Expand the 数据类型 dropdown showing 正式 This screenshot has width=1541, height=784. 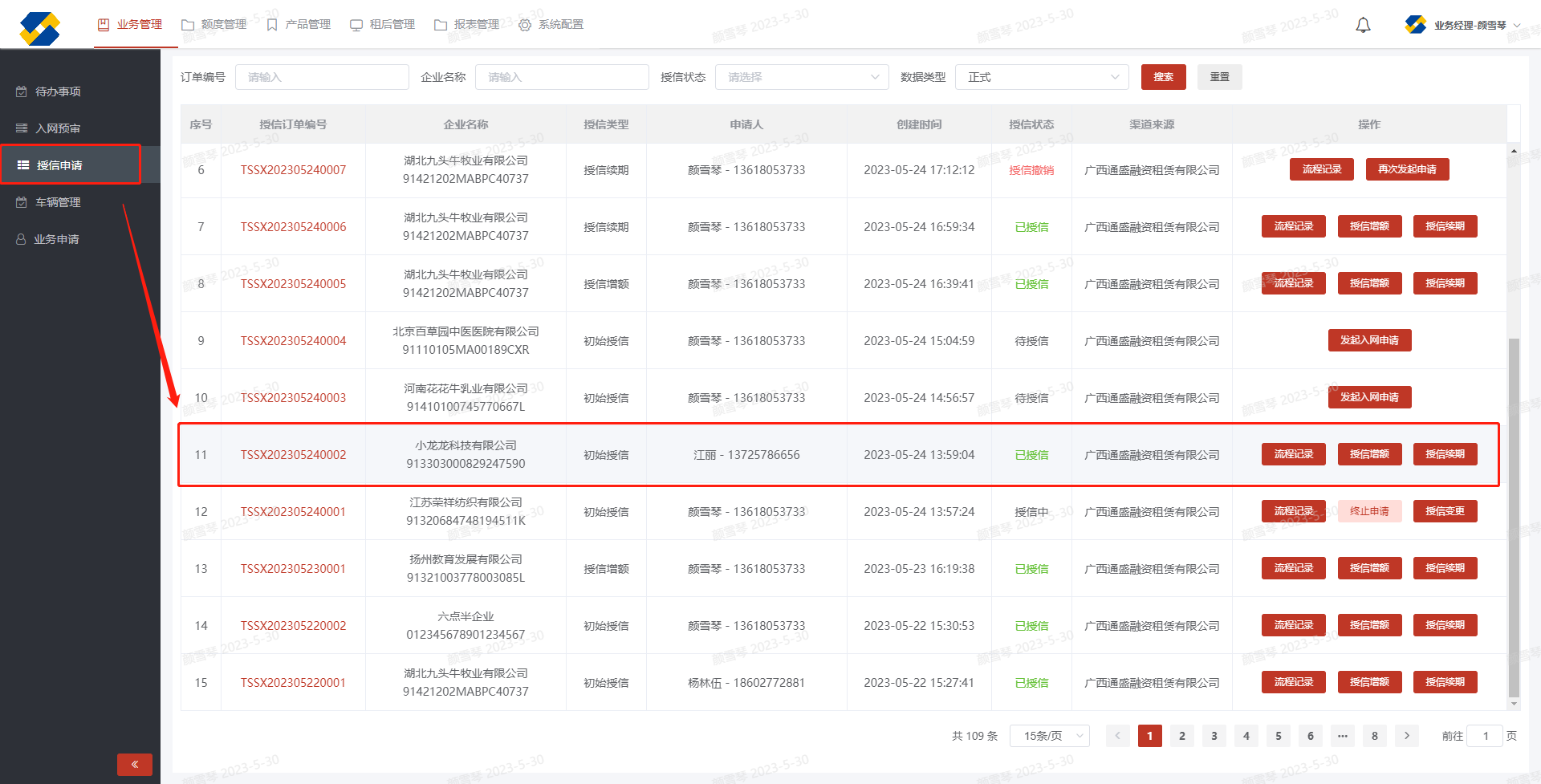click(x=1042, y=77)
